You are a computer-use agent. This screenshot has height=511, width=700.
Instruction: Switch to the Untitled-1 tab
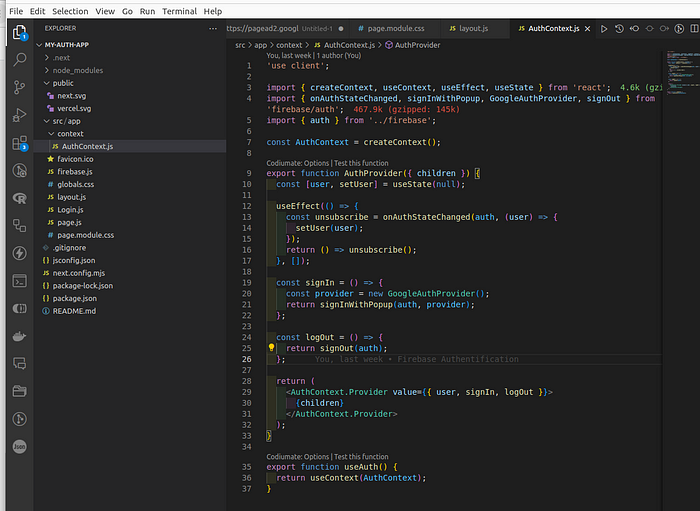point(287,29)
